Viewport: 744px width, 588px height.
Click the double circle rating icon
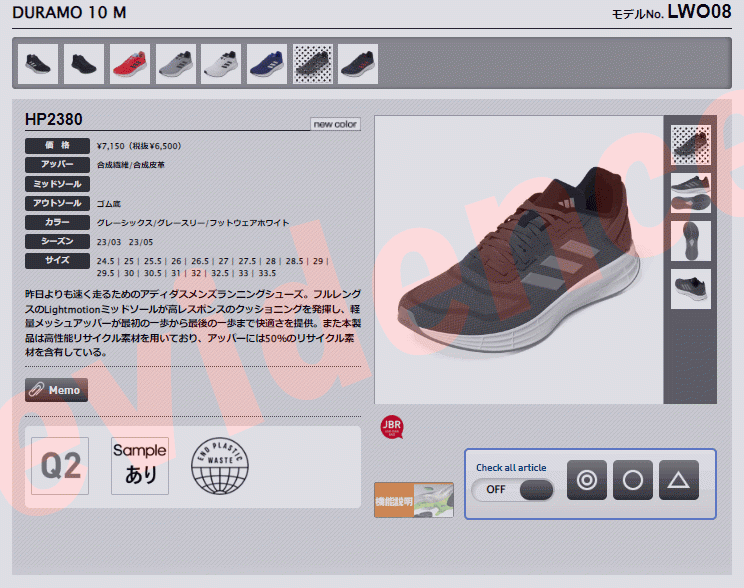587,481
